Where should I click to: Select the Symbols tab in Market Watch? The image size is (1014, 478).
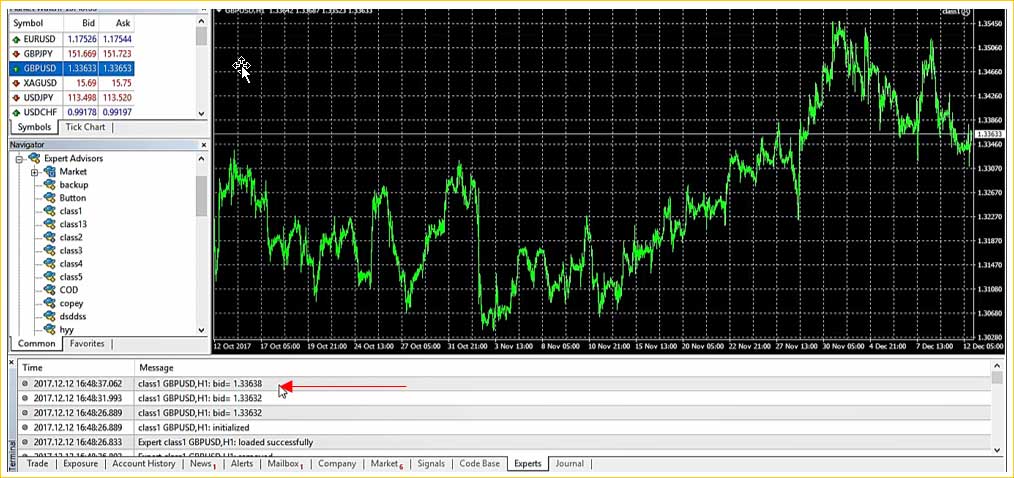(x=34, y=127)
